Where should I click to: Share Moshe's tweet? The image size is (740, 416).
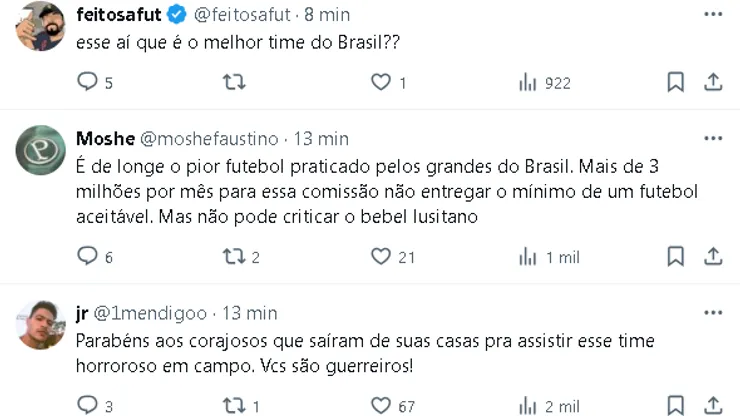(x=713, y=257)
